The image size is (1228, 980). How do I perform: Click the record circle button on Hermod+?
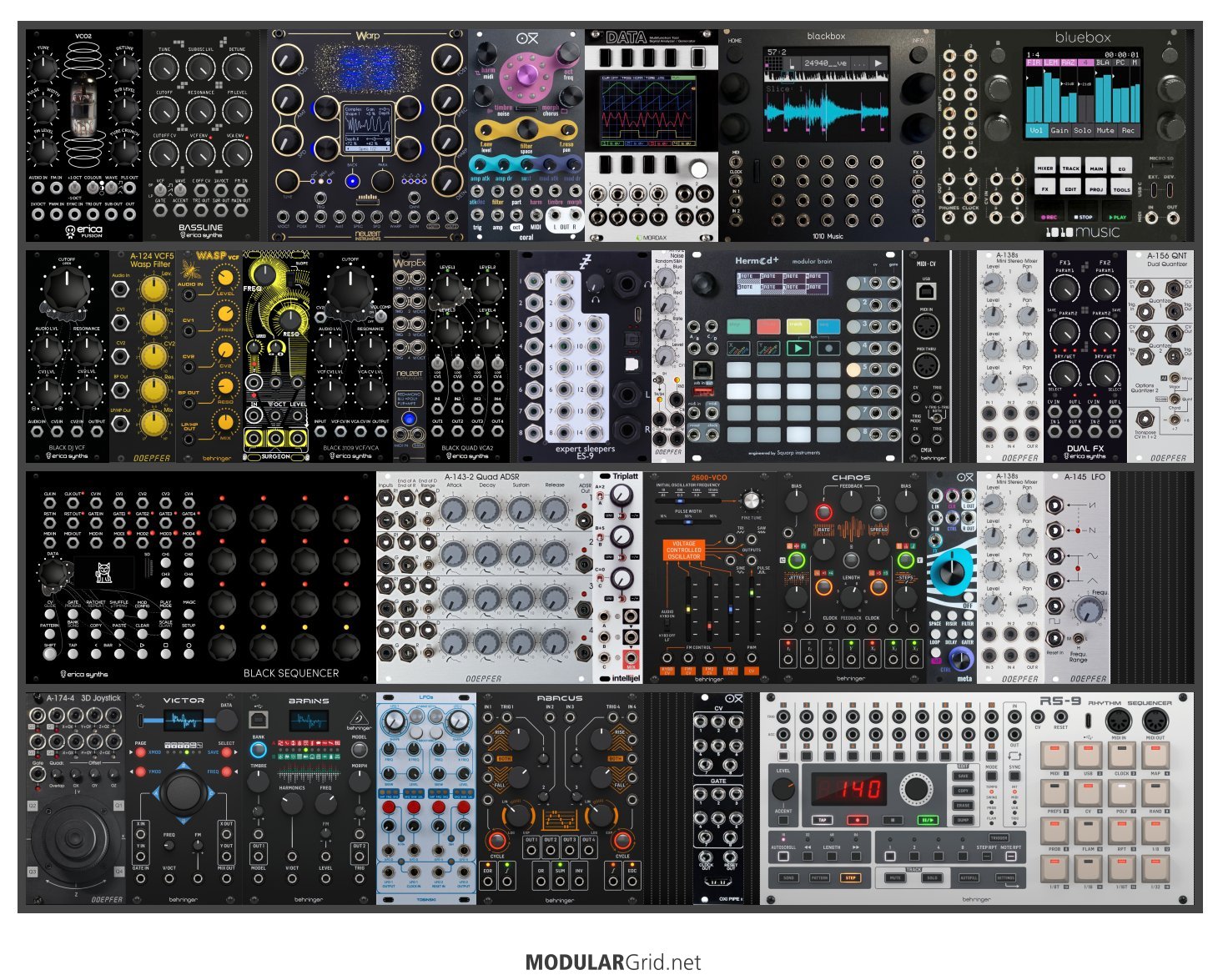pyautogui.click(x=828, y=348)
